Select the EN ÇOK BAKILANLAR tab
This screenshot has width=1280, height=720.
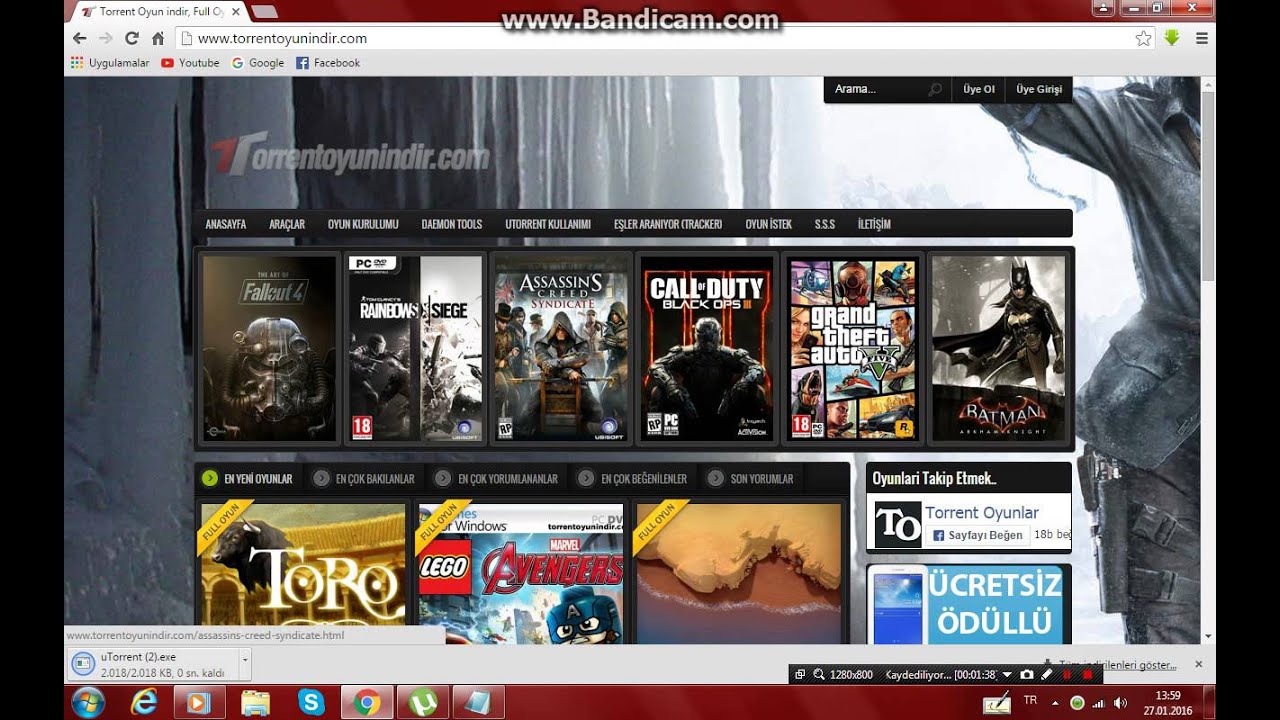click(x=364, y=478)
